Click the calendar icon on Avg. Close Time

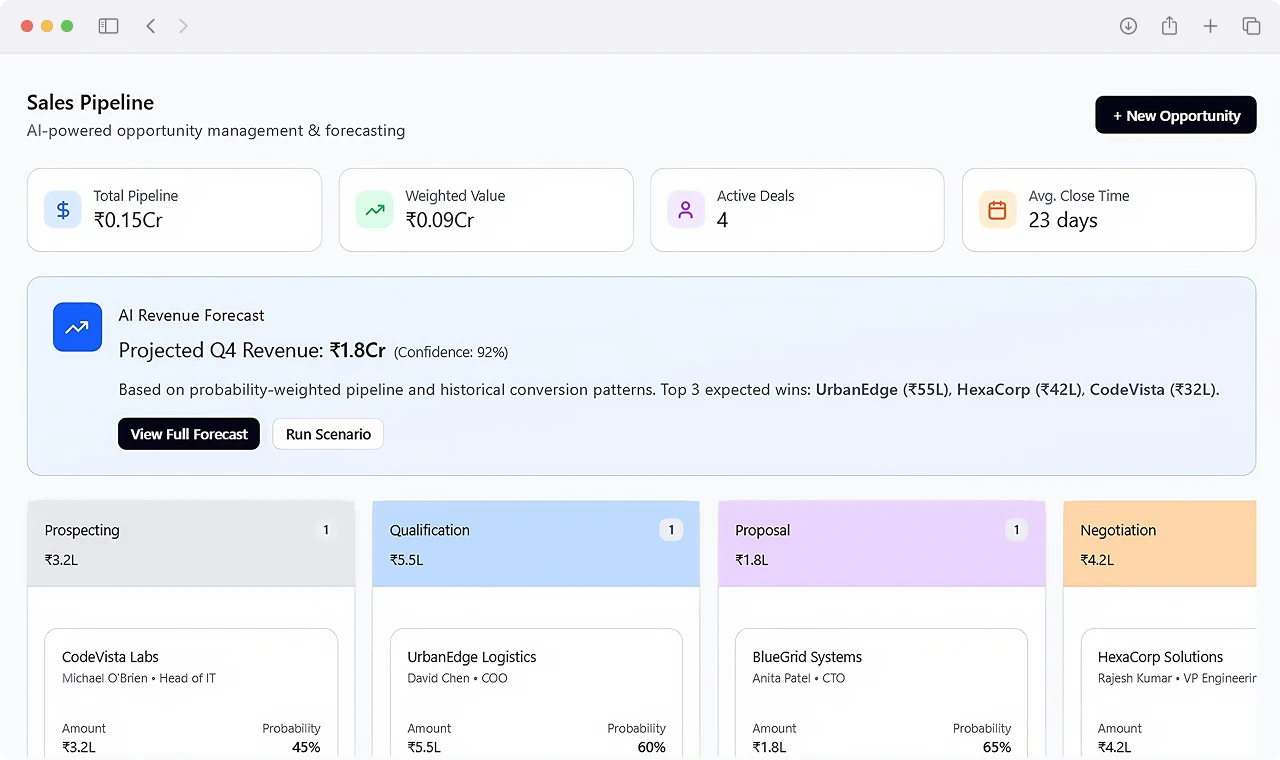coord(998,210)
